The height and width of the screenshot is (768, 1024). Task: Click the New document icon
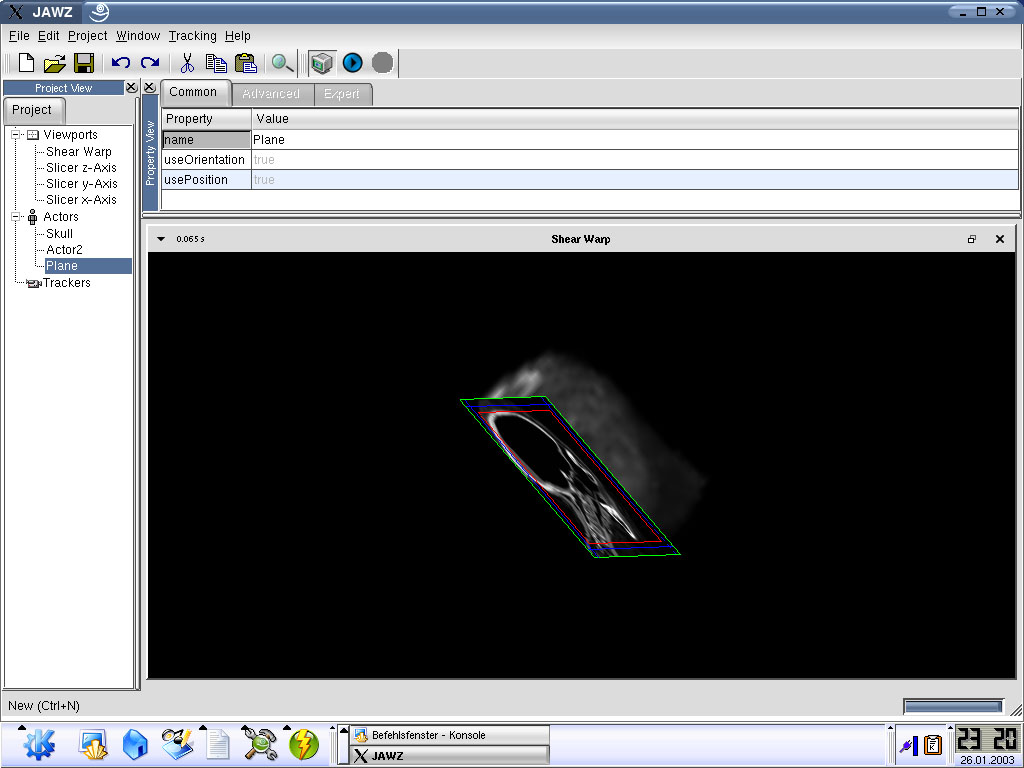pos(26,63)
